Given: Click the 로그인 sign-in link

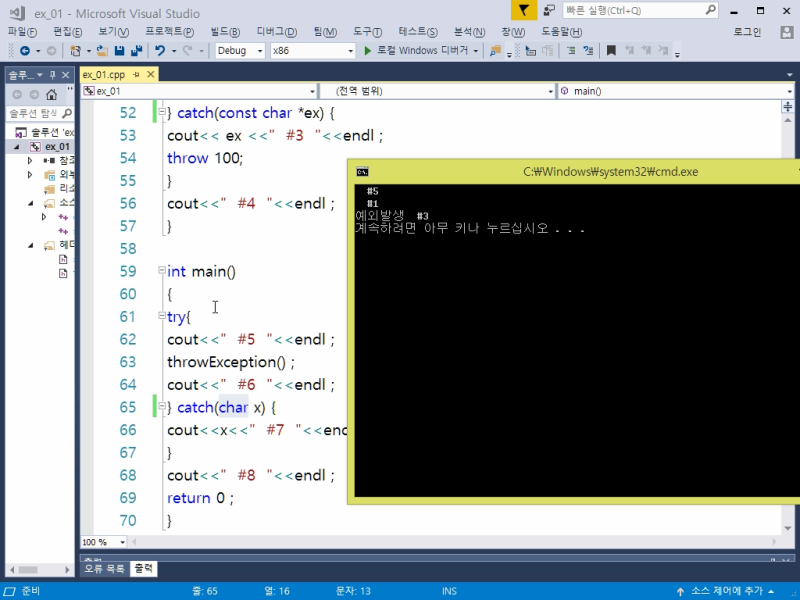Looking at the screenshot, I should pyautogui.click(x=747, y=32).
